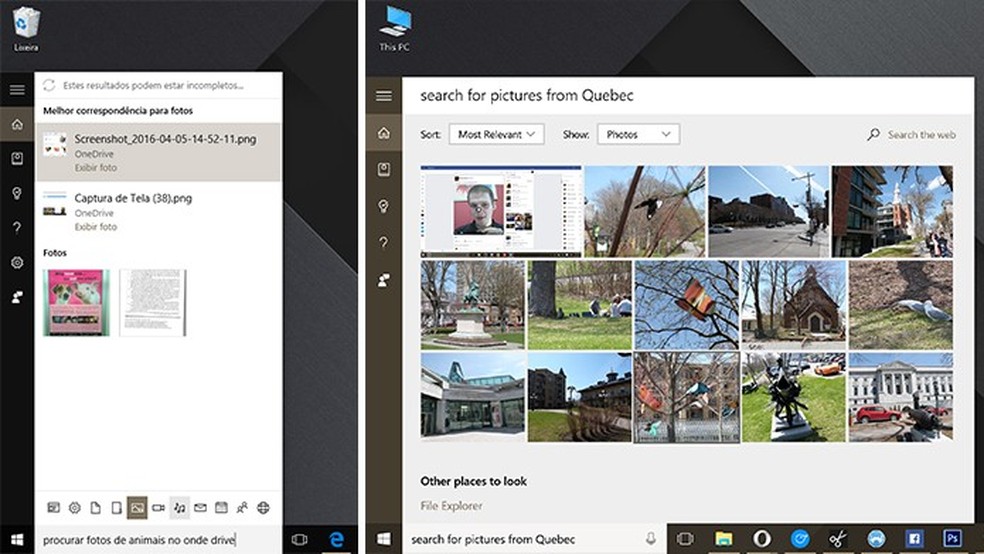The image size is (984, 554).
Task: Open the stone church photo in the middle row
Action: [x=794, y=305]
